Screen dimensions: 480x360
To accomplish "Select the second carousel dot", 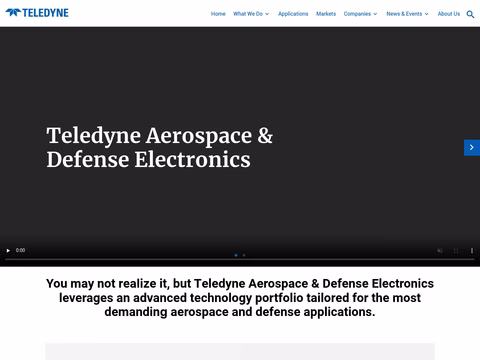I will pyautogui.click(x=244, y=255).
